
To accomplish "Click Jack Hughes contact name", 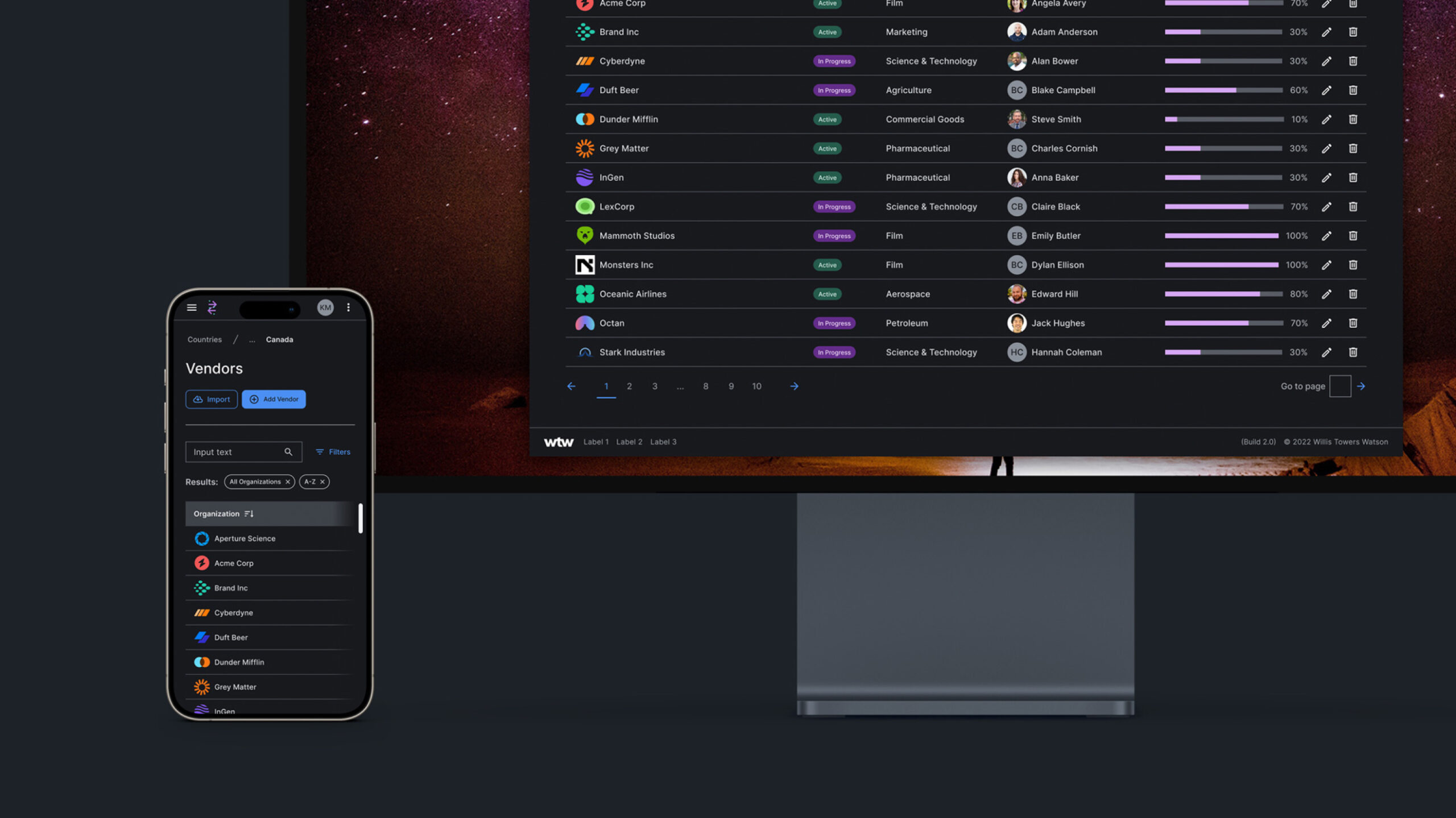I will tap(1058, 323).
